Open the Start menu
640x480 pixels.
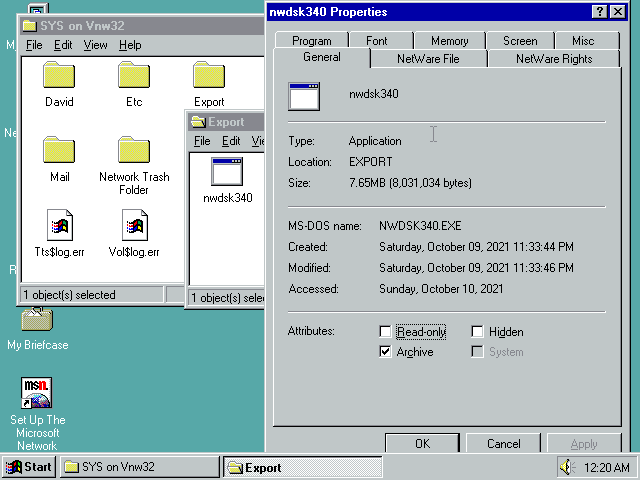coord(29,467)
